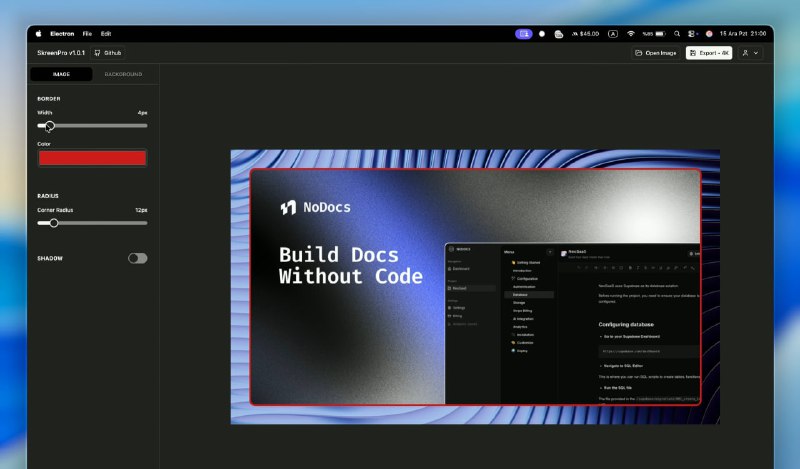This screenshot has width=800, height=469.
Task: Click the red border color swatch
Action: pyautogui.click(x=92, y=157)
